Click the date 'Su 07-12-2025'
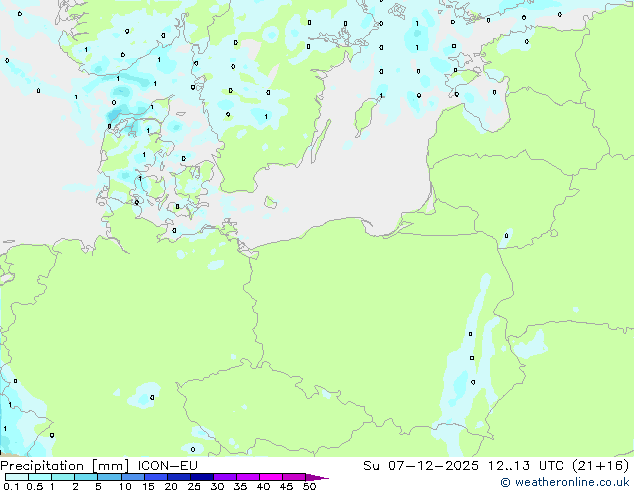The width and height of the screenshot is (634, 490). click(x=421, y=466)
